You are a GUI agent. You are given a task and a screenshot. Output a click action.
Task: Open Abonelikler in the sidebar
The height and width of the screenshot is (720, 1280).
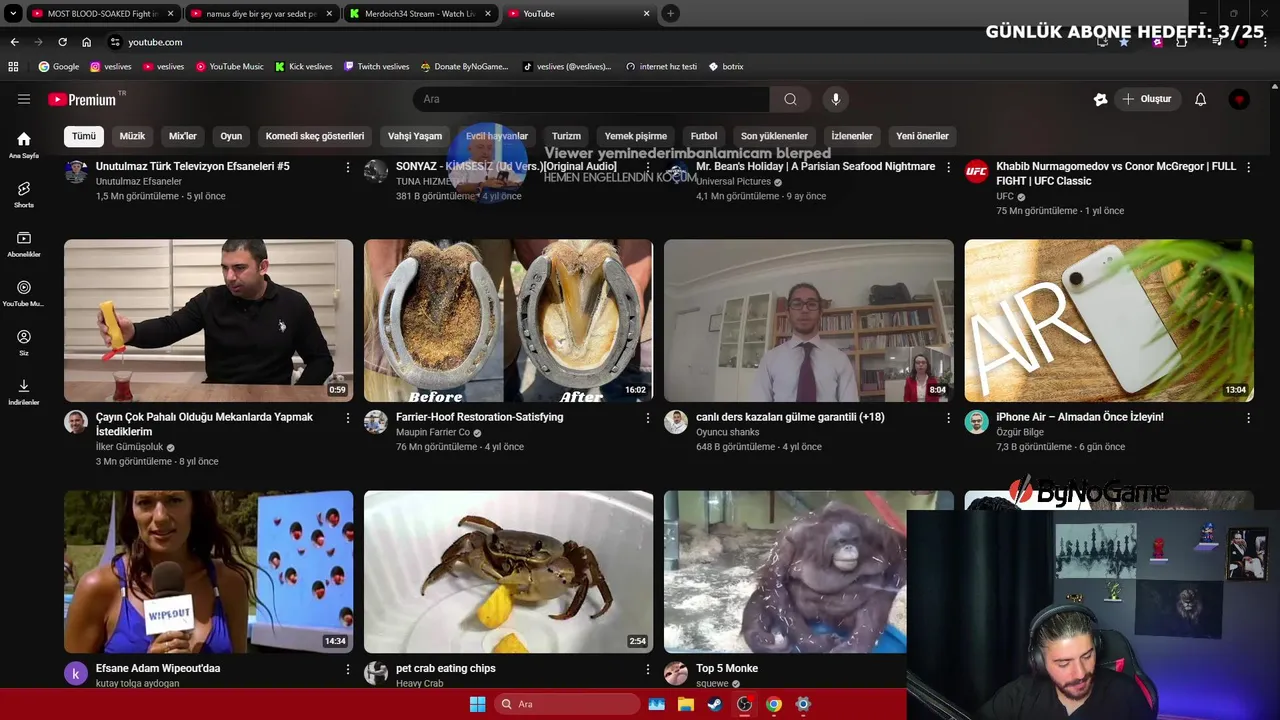[x=24, y=244]
